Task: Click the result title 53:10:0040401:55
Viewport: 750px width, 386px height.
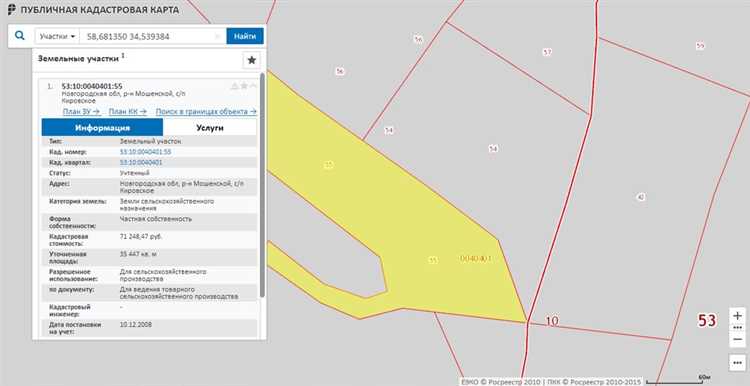Action: coord(92,86)
